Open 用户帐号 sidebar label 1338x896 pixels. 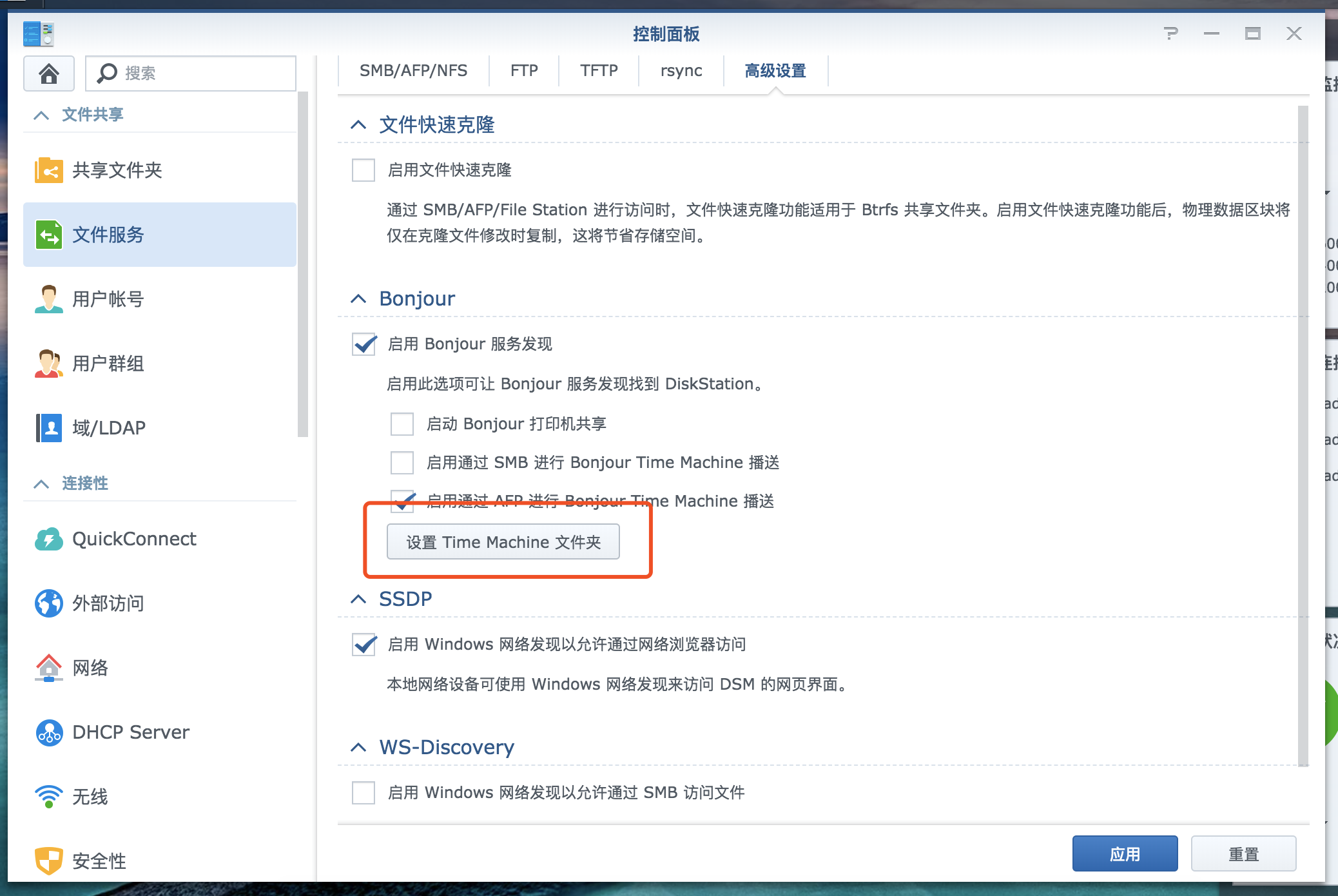pyautogui.click(x=108, y=299)
